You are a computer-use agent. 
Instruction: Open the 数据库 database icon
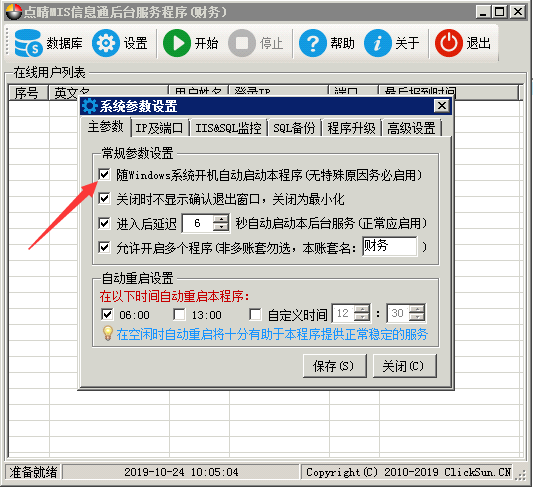29,43
